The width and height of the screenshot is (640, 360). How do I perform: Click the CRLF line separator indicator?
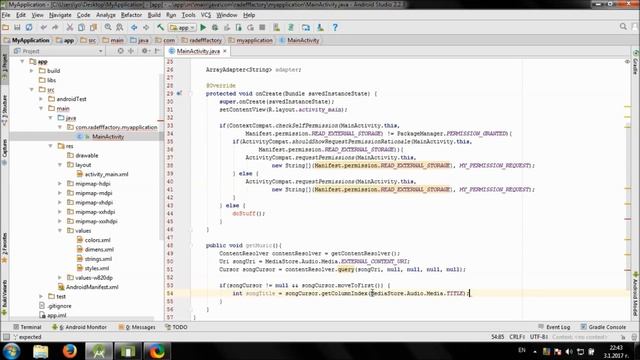[517, 337]
